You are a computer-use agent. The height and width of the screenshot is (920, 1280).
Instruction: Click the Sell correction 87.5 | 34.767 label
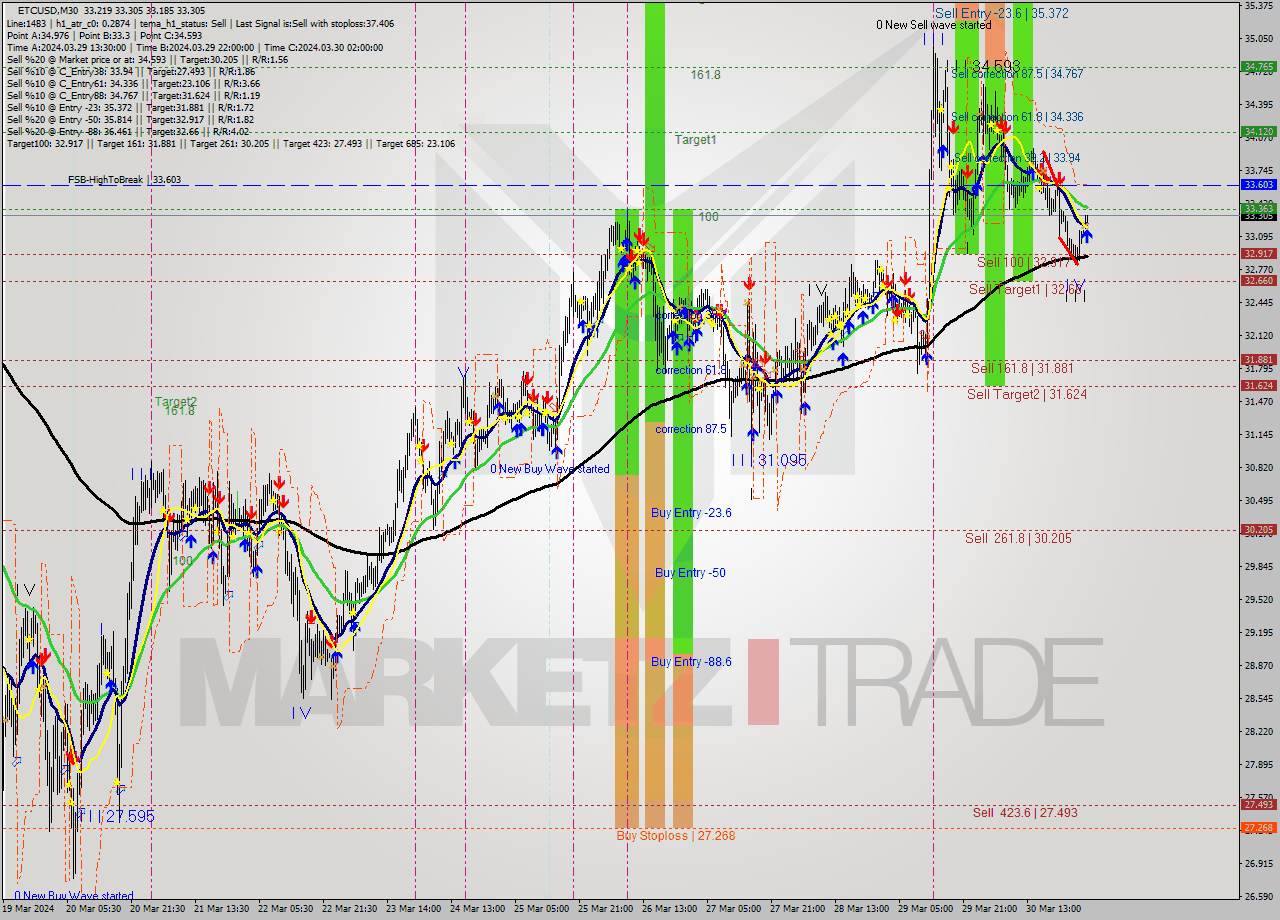(1017, 74)
